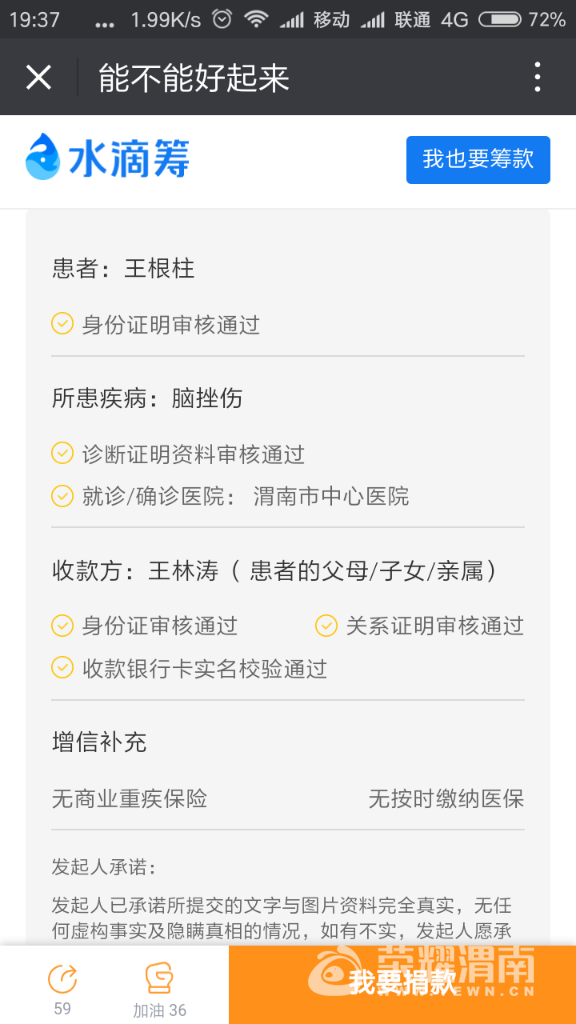The image size is (576, 1024).
Task: Tap checkmark next to 关系证明审核通过
Action: [x=326, y=626]
